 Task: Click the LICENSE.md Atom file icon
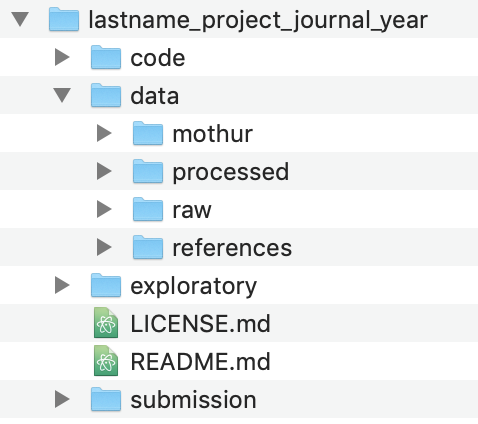coord(106,323)
